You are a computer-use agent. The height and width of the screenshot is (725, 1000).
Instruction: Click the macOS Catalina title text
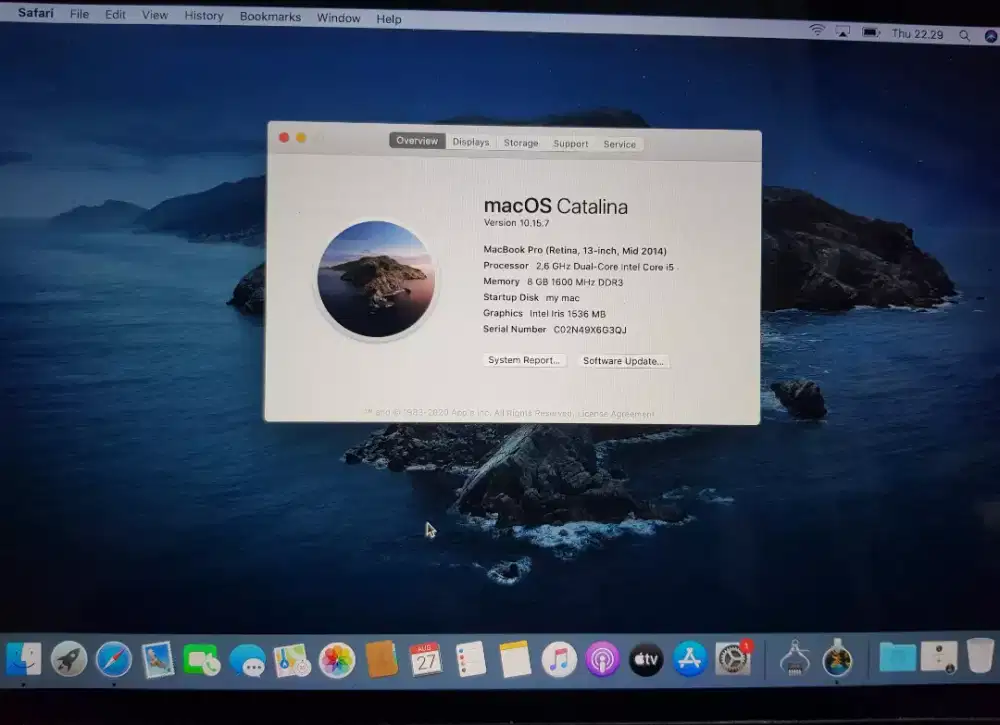coord(555,206)
